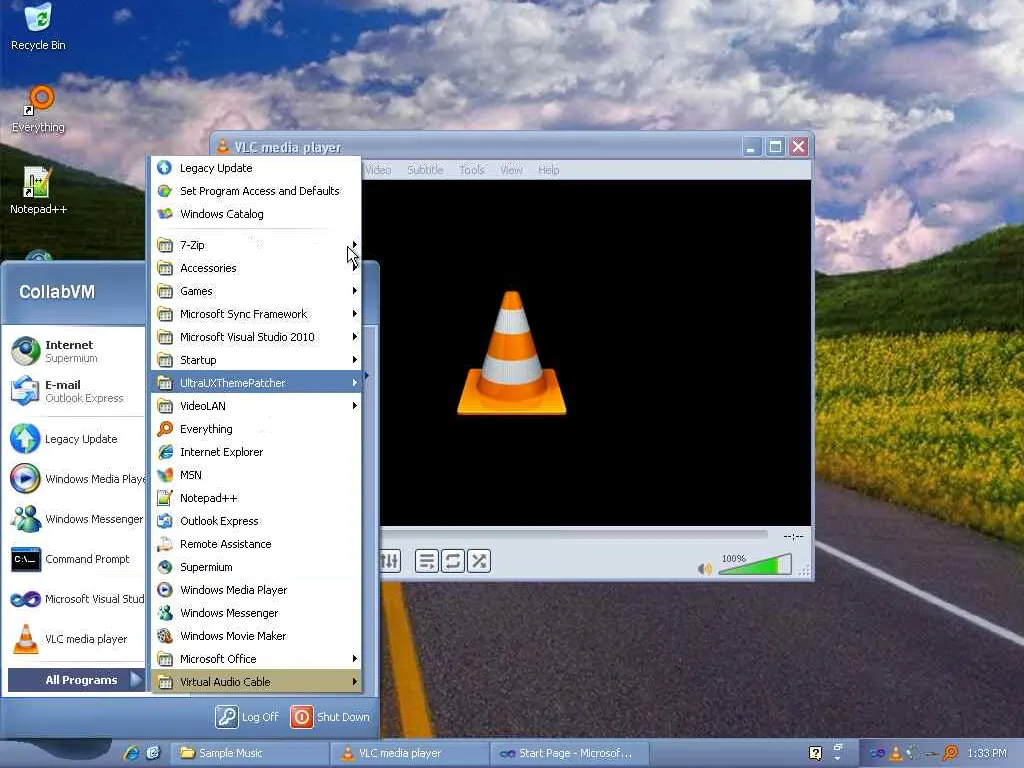Launch Notepad++ from the programs list
This screenshot has width=1024, height=768.
click(256, 498)
